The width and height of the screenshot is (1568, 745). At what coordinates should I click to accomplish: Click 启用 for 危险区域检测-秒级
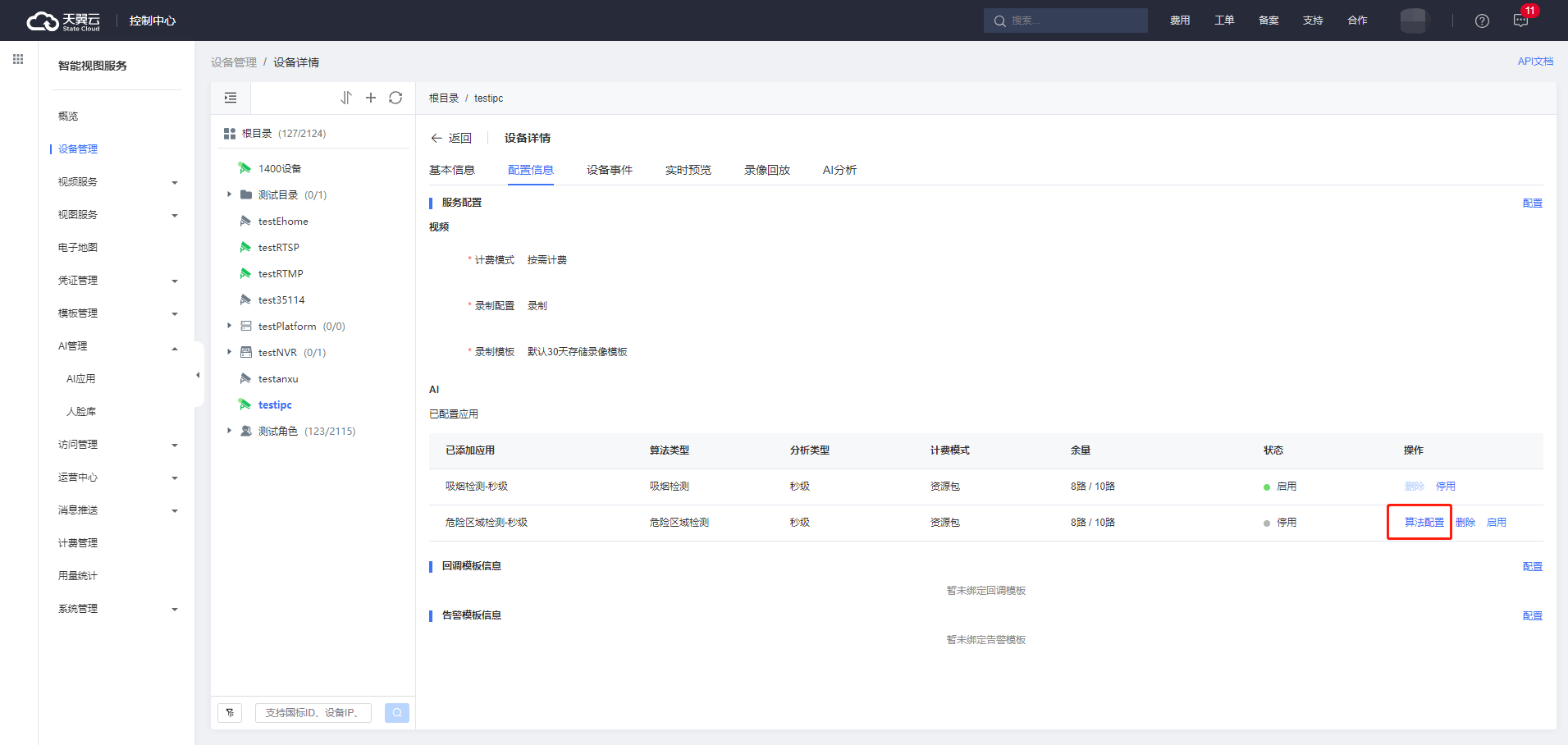(x=1497, y=522)
